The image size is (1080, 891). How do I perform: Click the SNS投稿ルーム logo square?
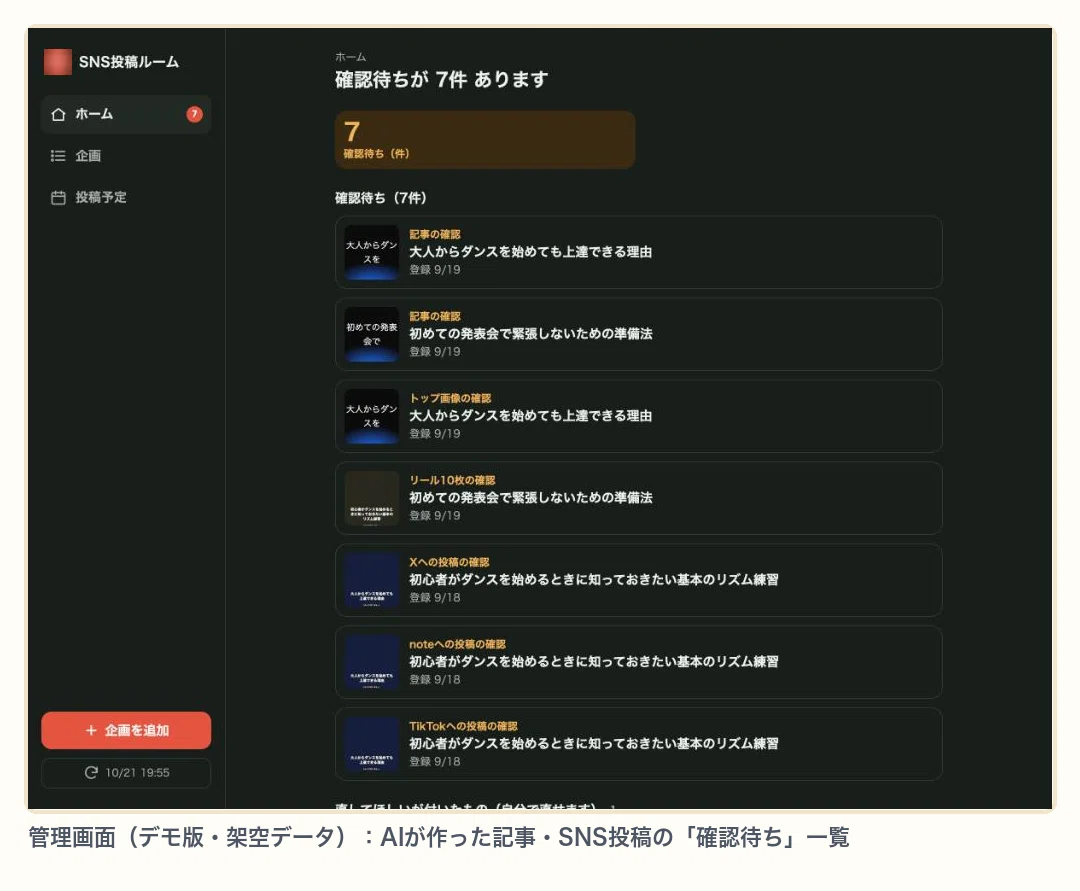coord(57,61)
